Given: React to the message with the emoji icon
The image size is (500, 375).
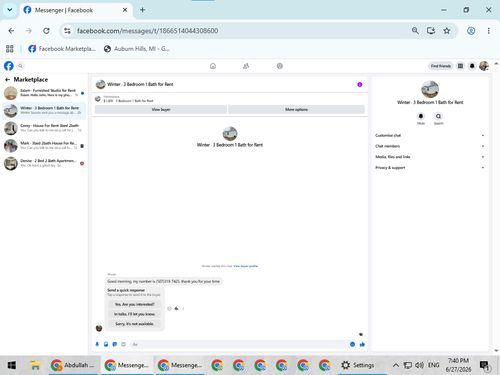Looking at the screenshot, I should 169,308.
